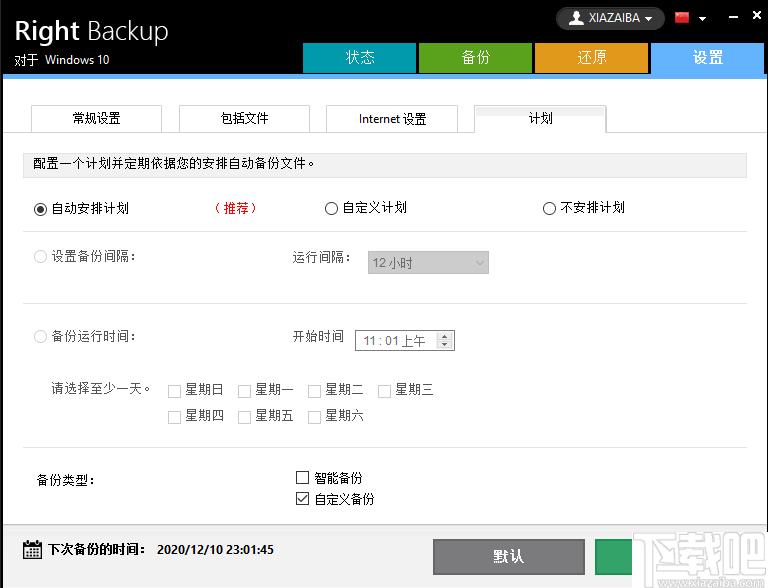The image size is (768, 588).
Task: Click the calendar icon by next backup time
Action: 32,550
